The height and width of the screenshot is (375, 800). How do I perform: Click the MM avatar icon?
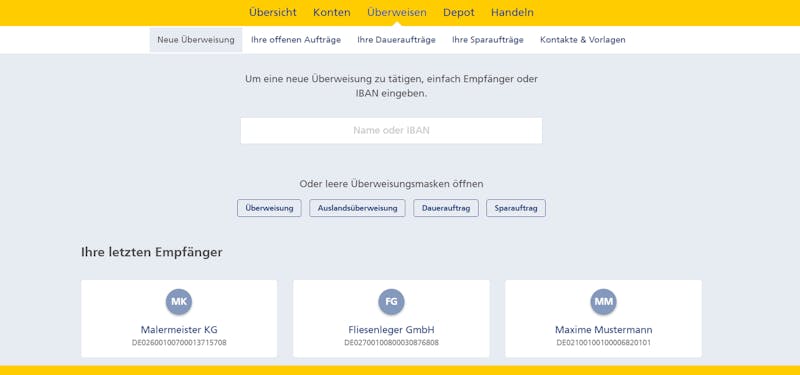click(x=604, y=302)
